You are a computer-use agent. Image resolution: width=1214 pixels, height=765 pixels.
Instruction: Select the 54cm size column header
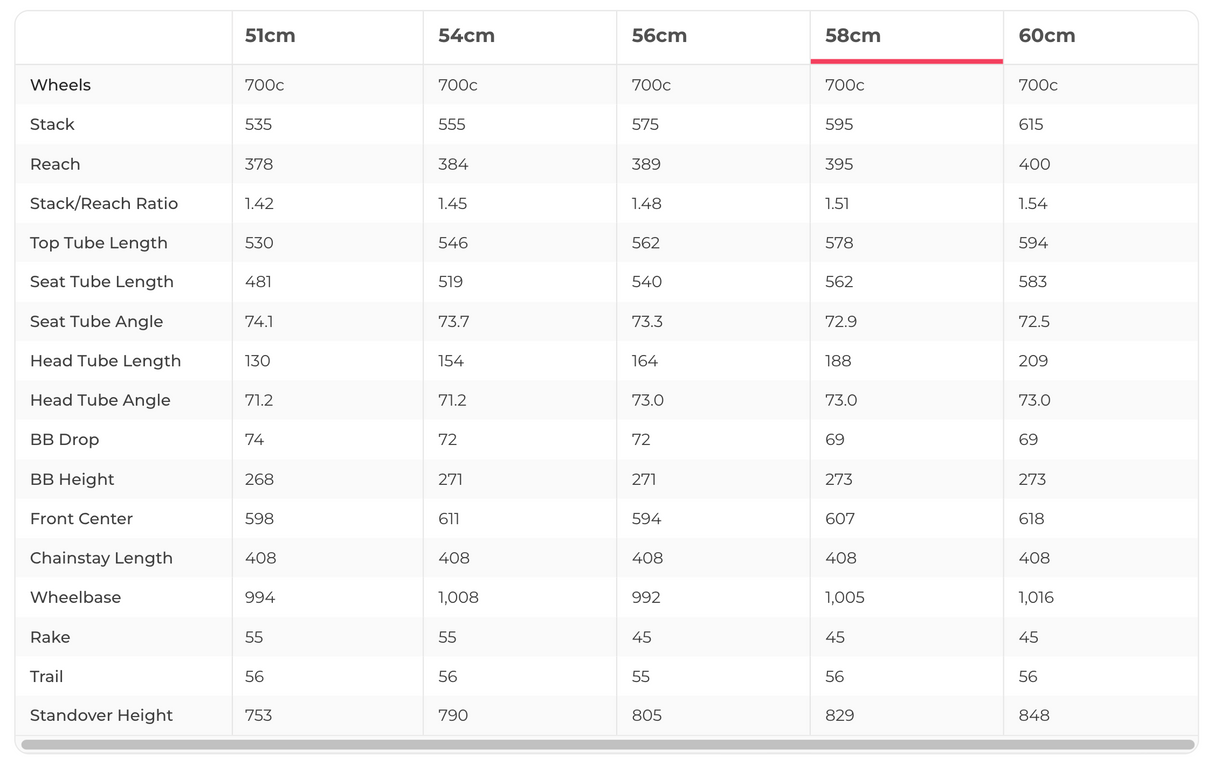click(x=466, y=36)
